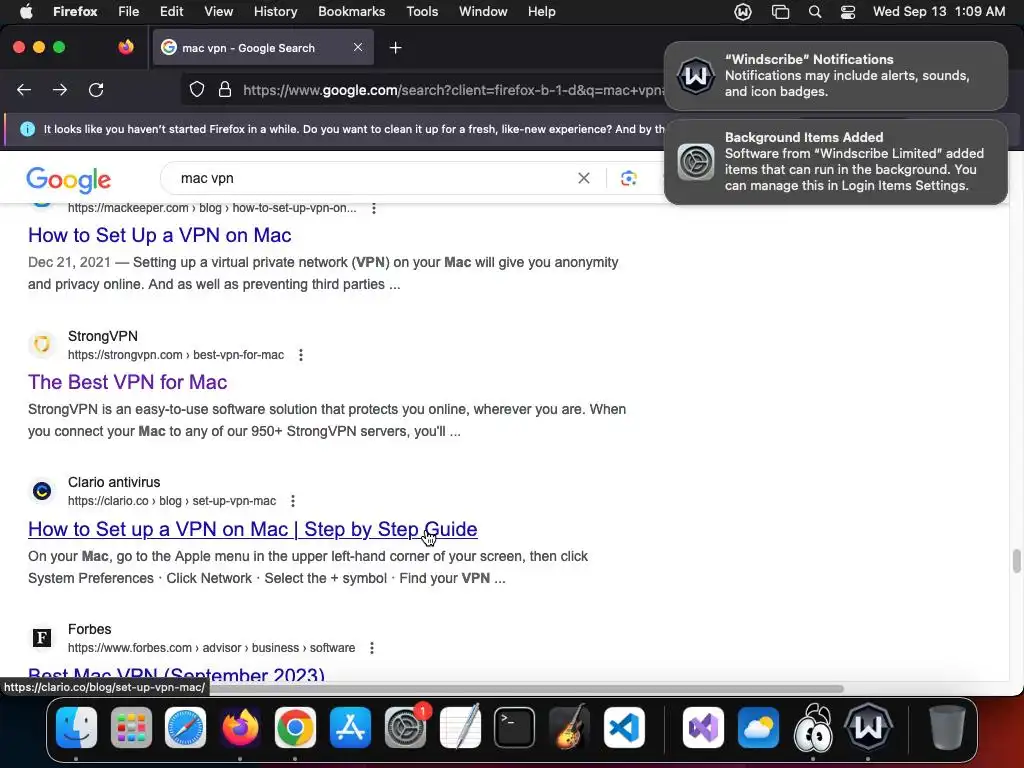Open the View menu
The width and height of the screenshot is (1024, 768).
pyautogui.click(x=218, y=12)
